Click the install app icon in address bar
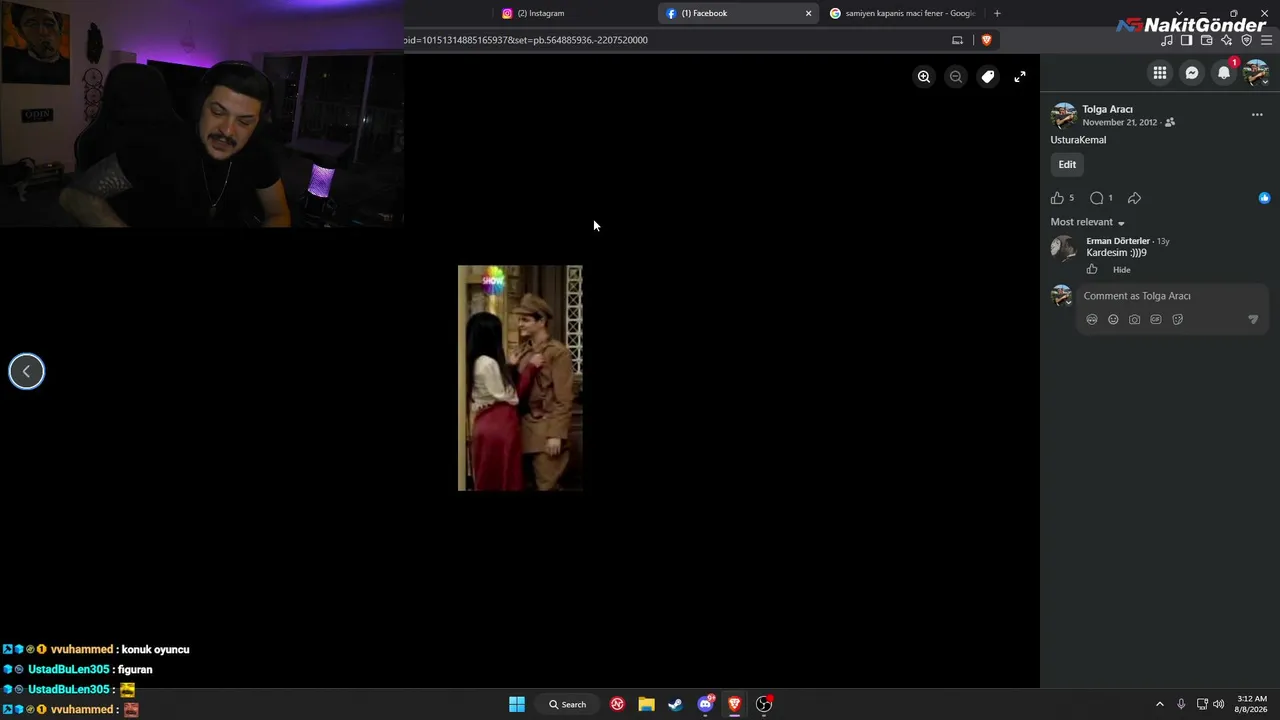1280x720 pixels. [957, 40]
